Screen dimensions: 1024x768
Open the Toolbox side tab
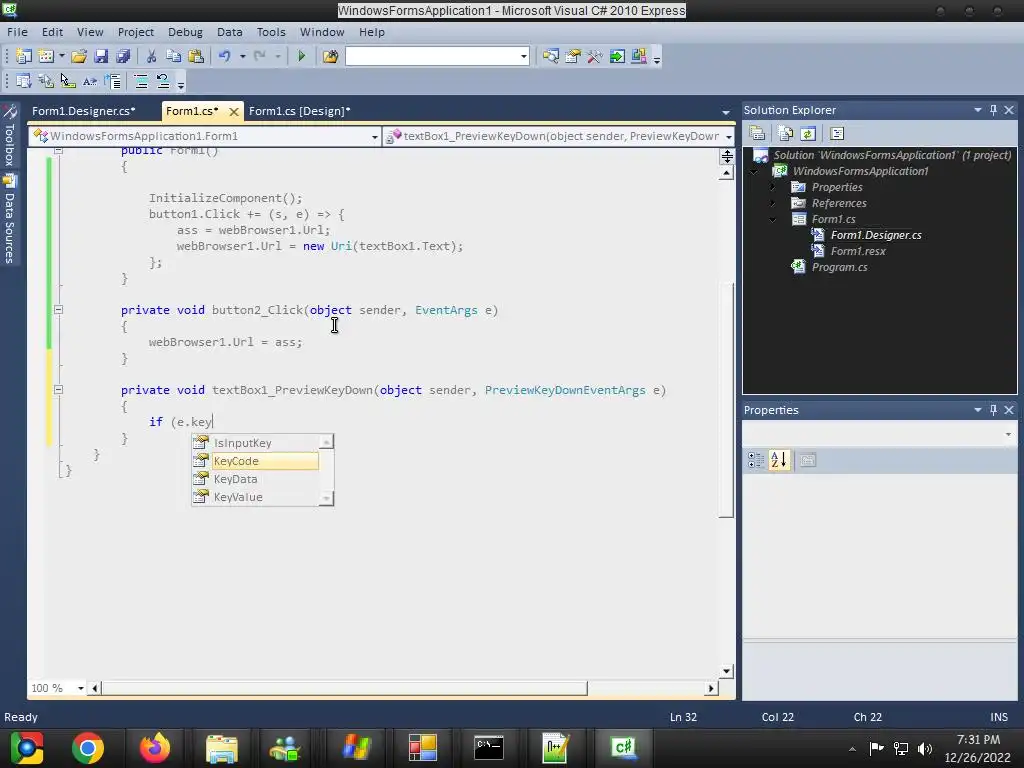pyautogui.click(x=10, y=138)
